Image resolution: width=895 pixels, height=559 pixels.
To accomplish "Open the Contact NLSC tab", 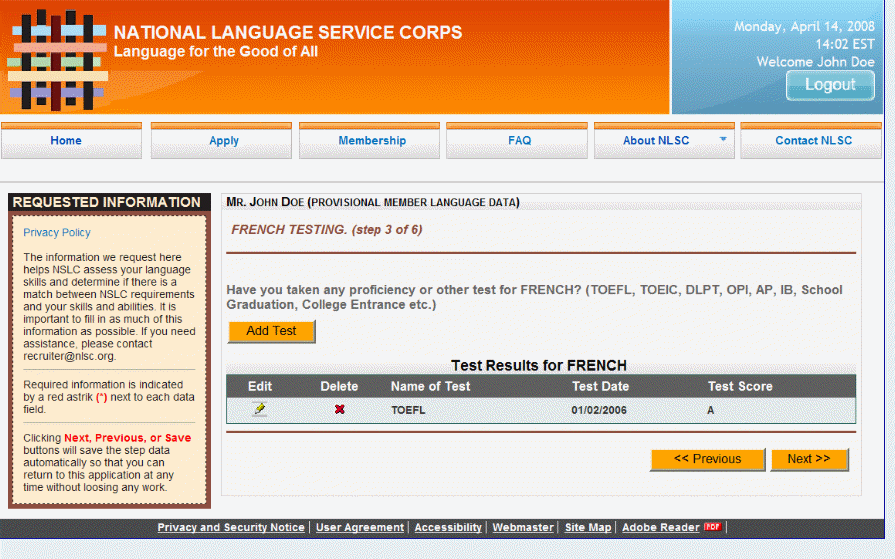I will point(811,140).
